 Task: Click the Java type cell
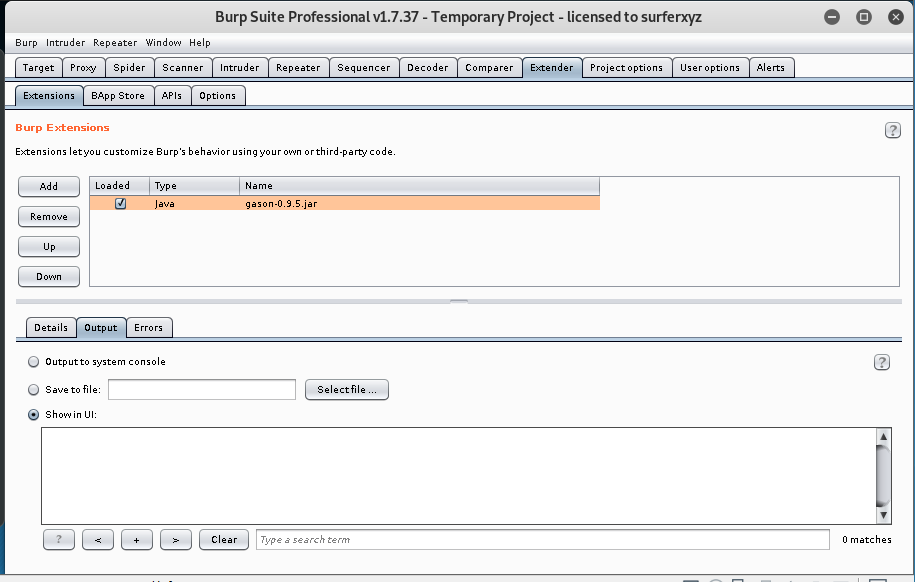(x=194, y=203)
